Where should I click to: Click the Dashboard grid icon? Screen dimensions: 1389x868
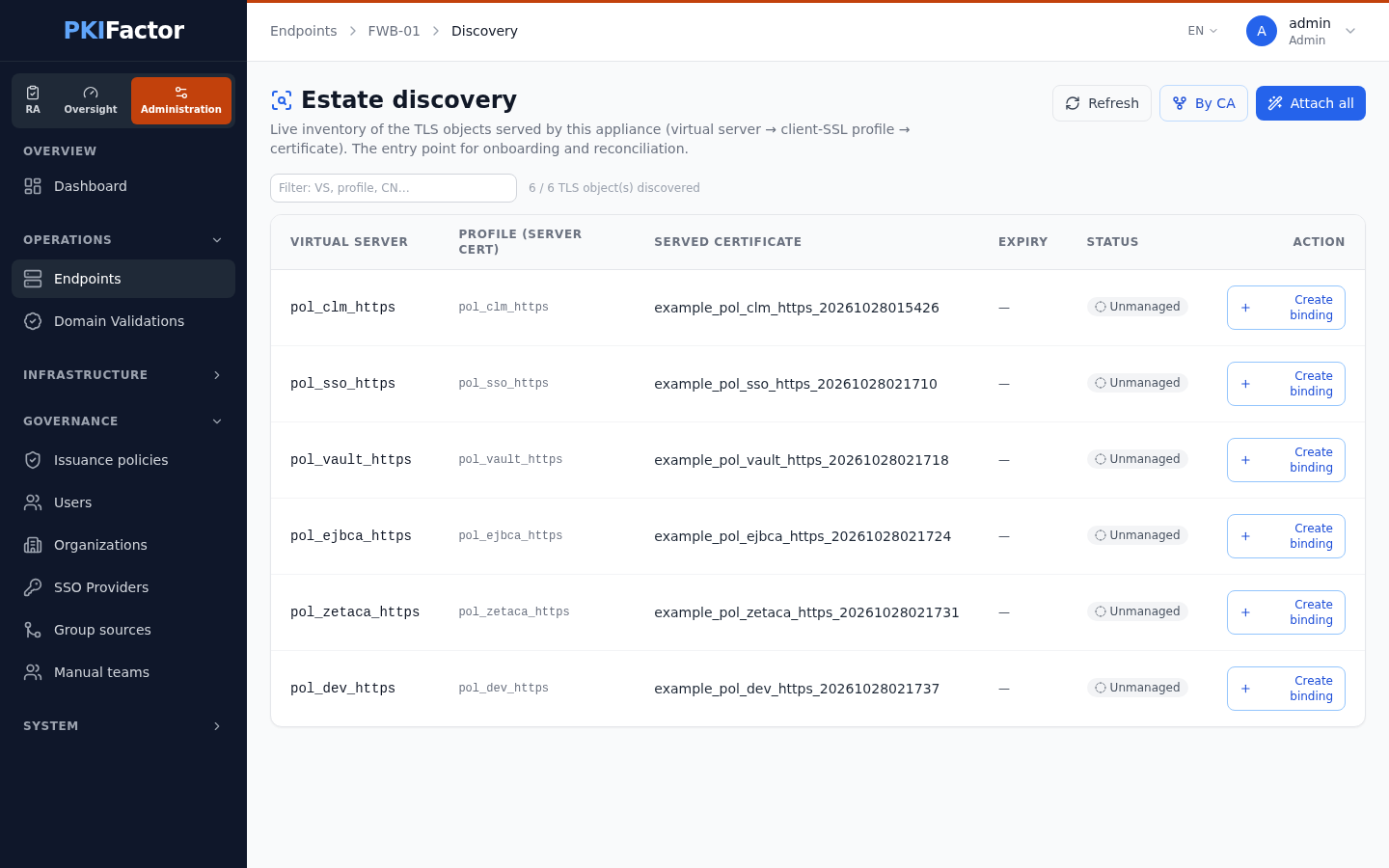(x=33, y=186)
